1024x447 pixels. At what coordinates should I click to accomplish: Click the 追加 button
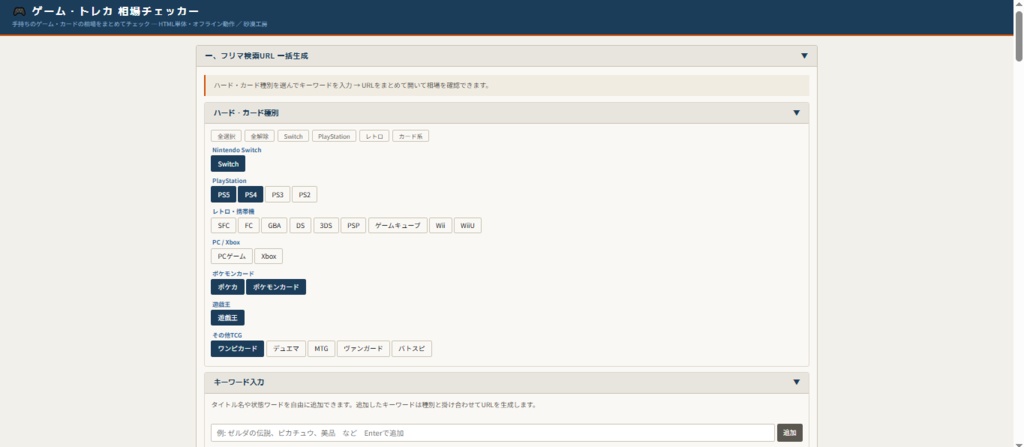coord(790,433)
